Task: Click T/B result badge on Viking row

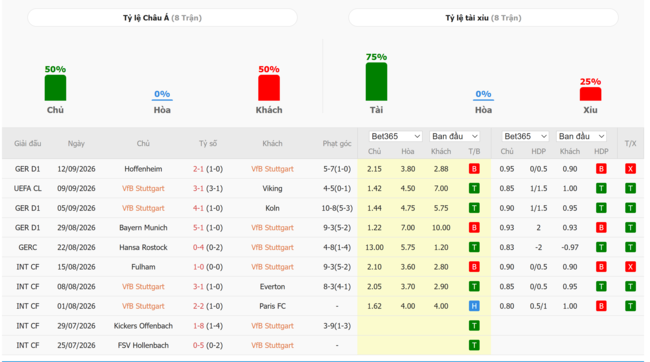Action: click(474, 188)
